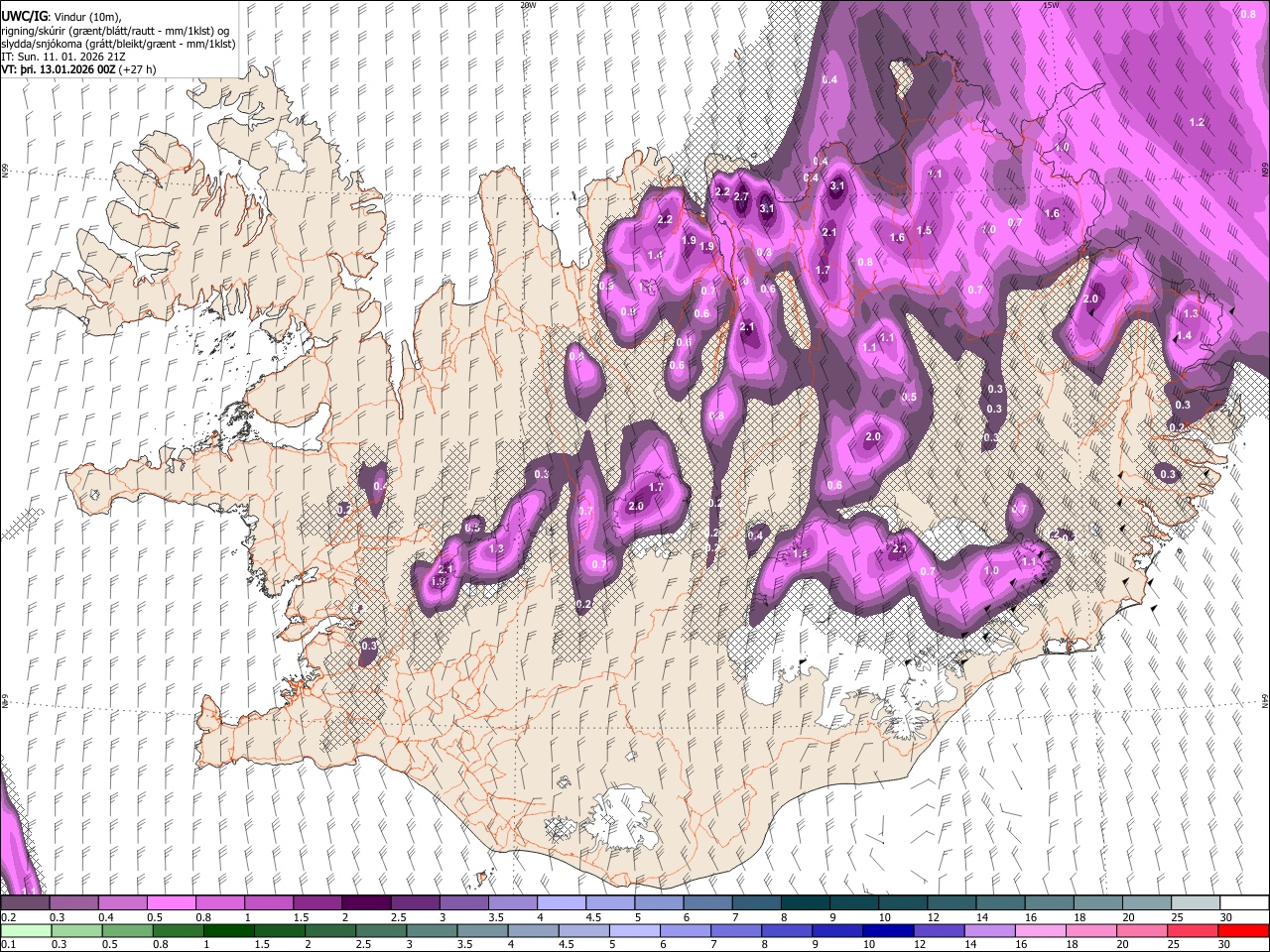Click the deep navy rain swatch for 10–12 mm

889,930
